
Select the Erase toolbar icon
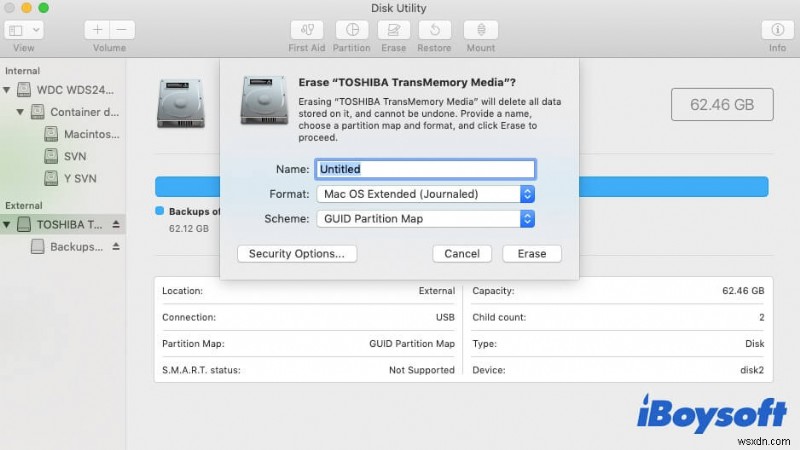(x=393, y=30)
